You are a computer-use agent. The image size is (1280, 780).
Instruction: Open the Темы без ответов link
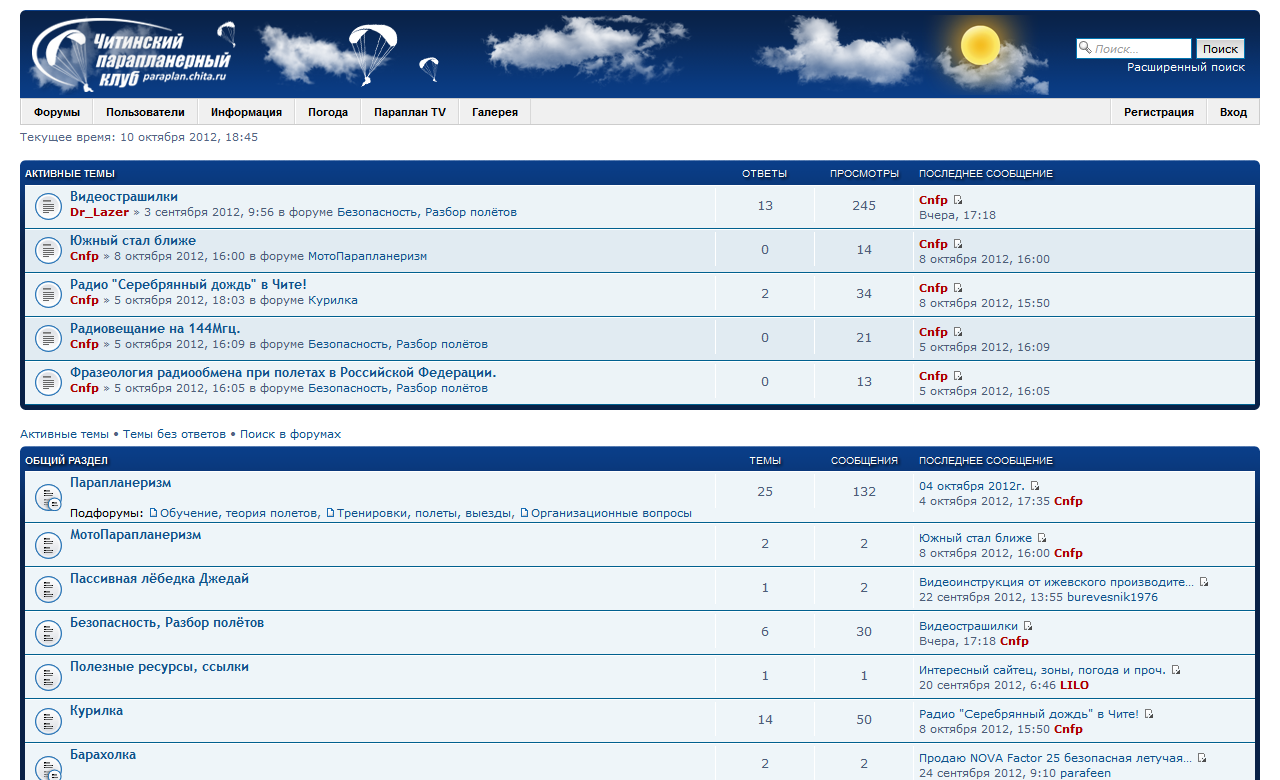(174, 434)
